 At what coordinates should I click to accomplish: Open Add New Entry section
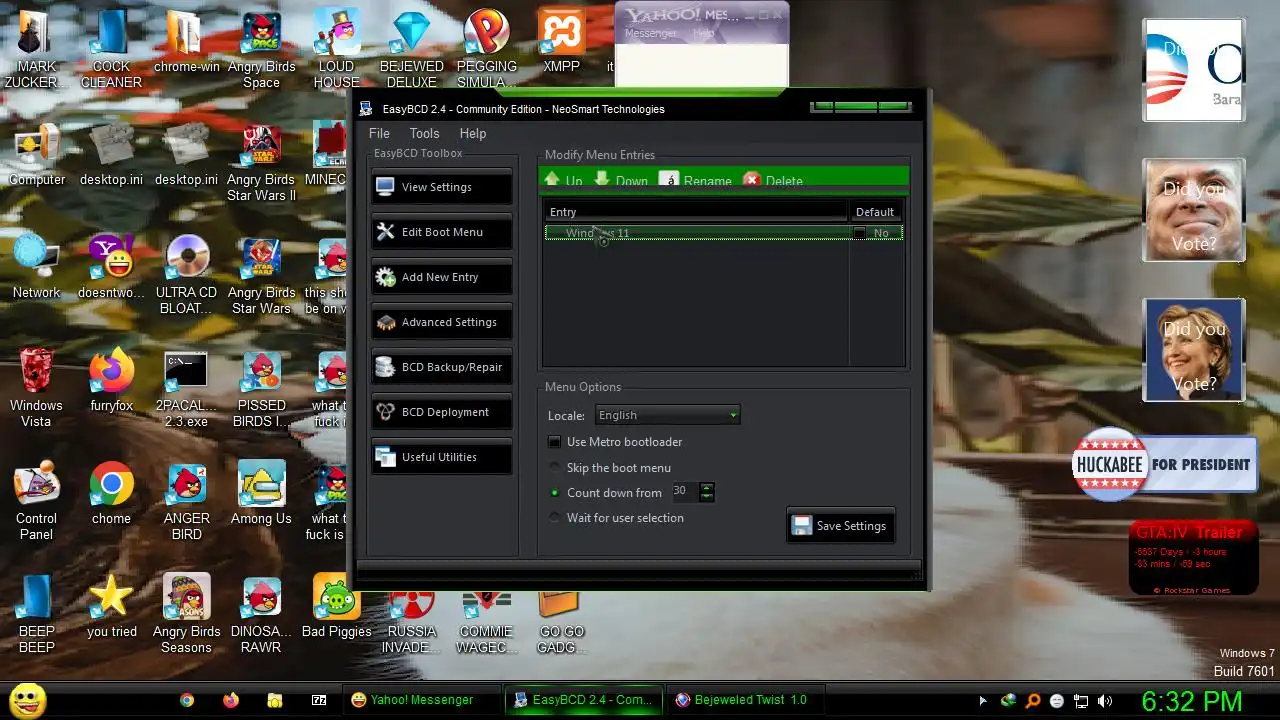pyautogui.click(x=442, y=277)
